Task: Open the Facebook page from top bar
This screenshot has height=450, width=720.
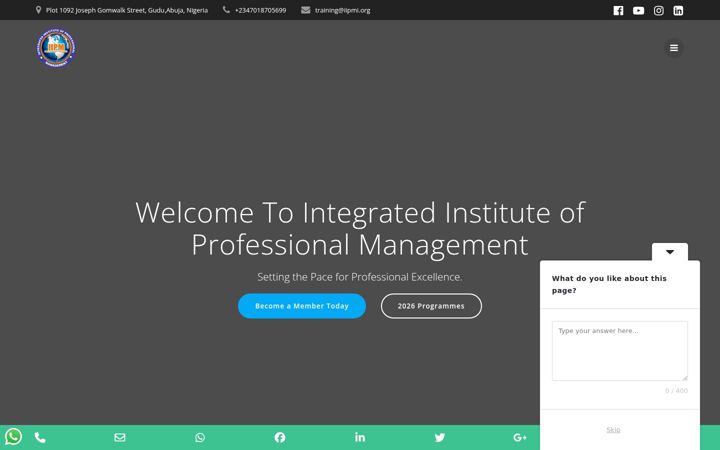Action: (x=618, y=11)
